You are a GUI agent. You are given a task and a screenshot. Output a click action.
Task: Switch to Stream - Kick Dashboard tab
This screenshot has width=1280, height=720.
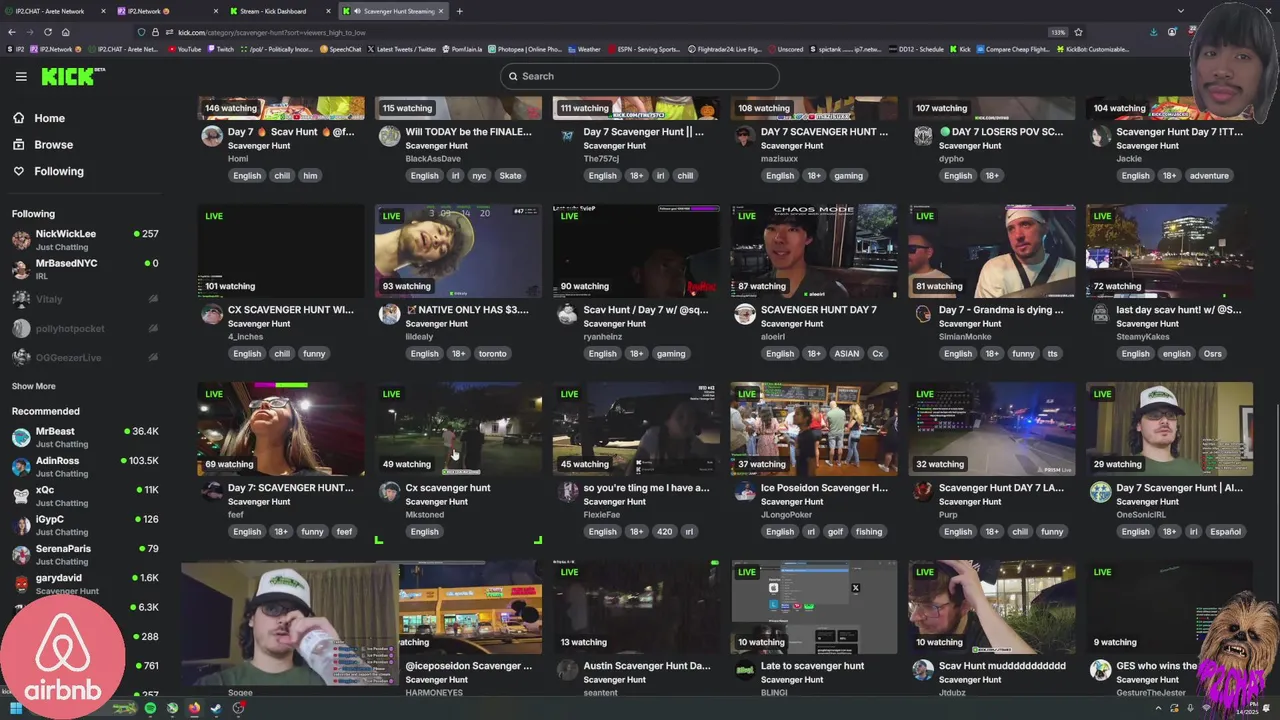point(279,11)
